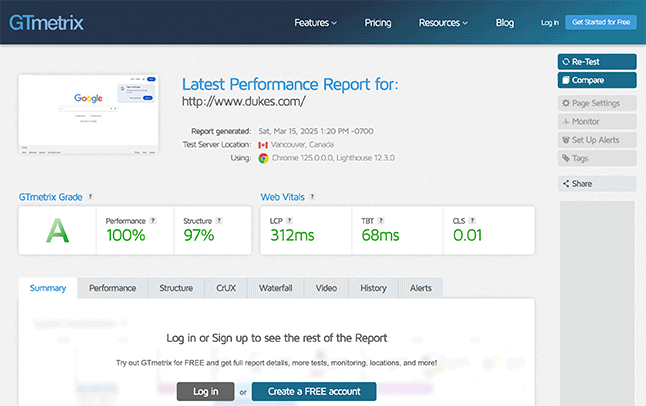The width and height of the screenshot is (646, 406).
Task: Click the Re-Test button
Action: (597, 62)
